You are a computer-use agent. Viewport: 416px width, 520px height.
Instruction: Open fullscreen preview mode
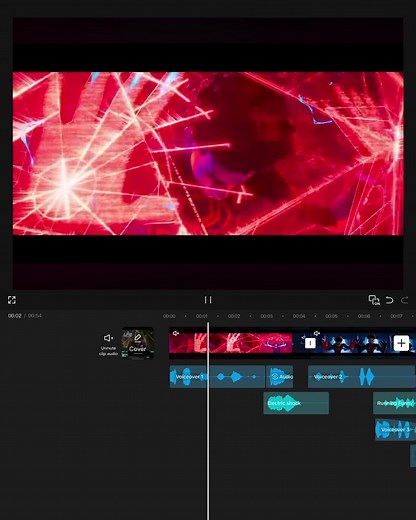coord(12,300)
